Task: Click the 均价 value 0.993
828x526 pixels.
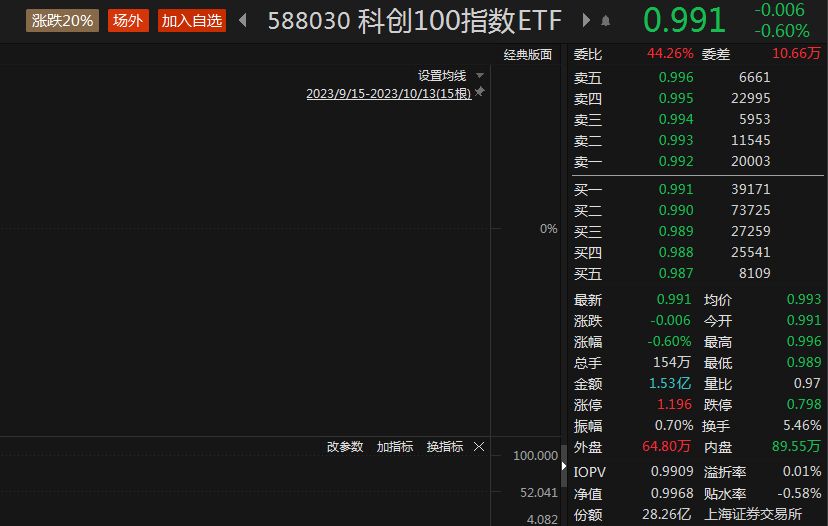Action: pos(804,299)
